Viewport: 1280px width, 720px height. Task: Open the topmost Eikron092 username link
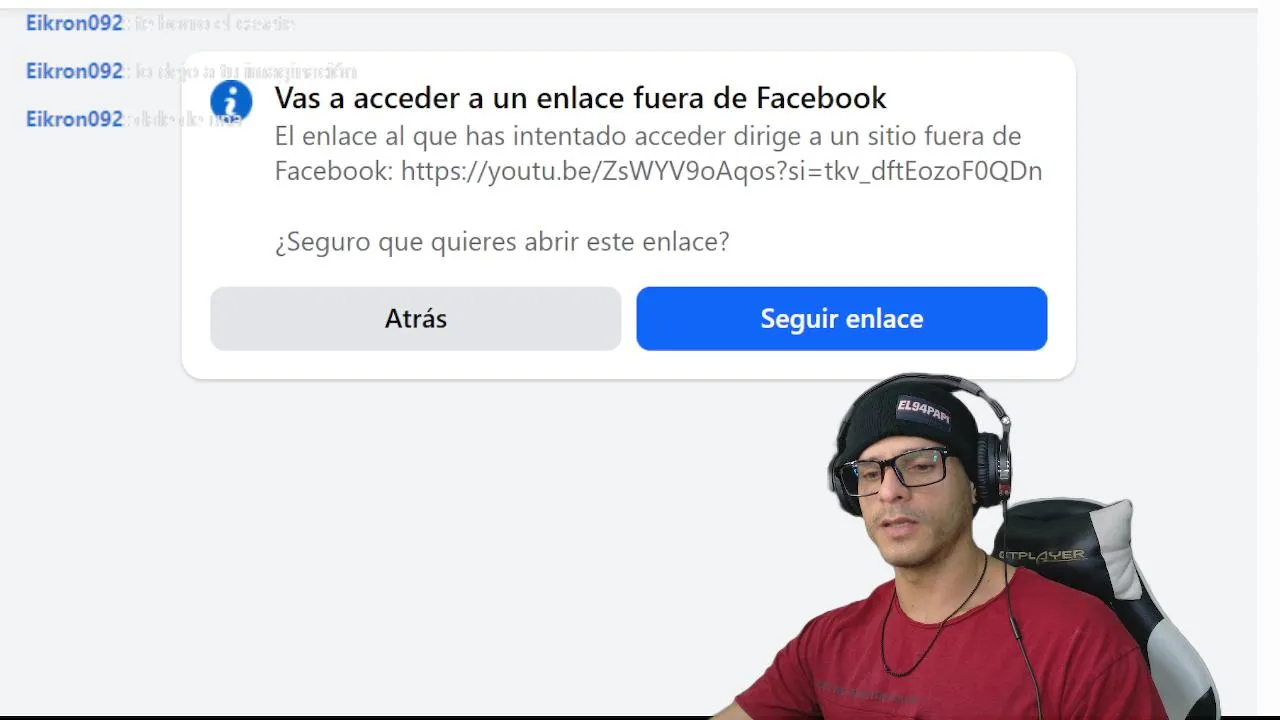74,23
